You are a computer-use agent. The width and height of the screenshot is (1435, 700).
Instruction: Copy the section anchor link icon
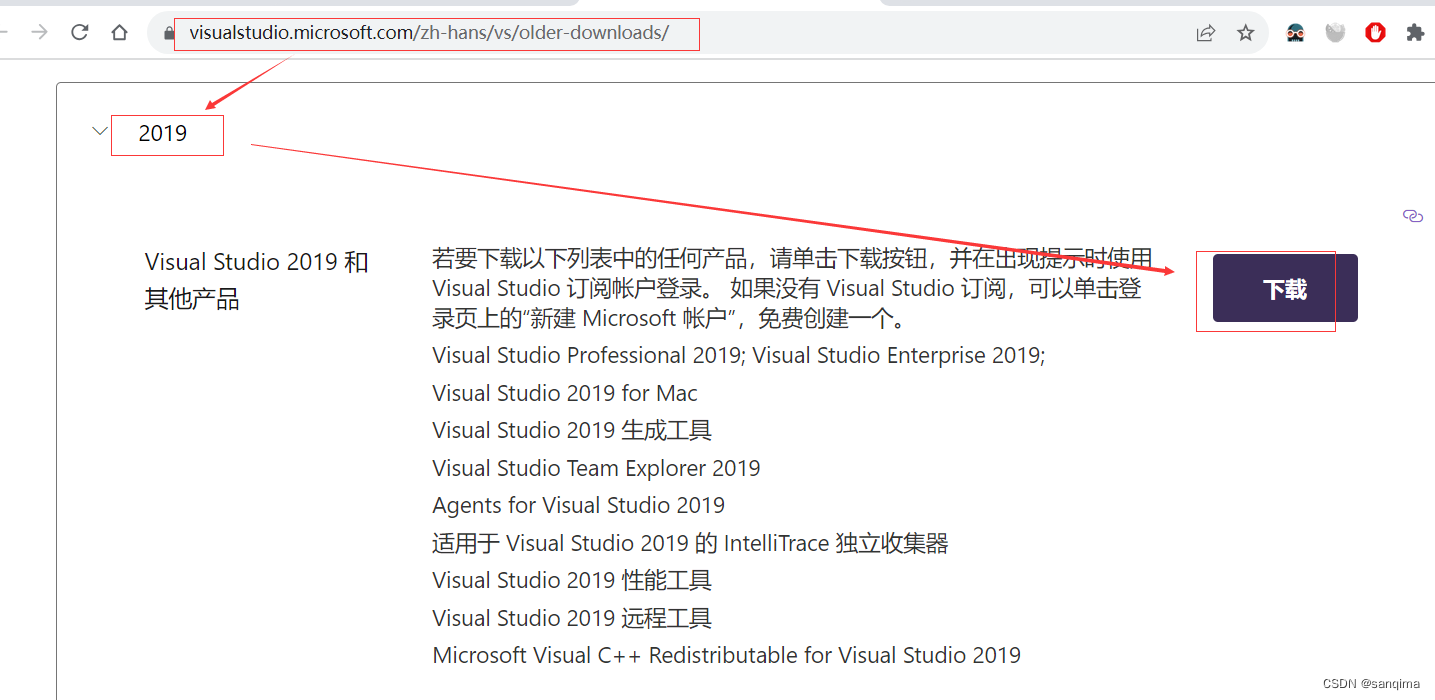coord(1413,216)
